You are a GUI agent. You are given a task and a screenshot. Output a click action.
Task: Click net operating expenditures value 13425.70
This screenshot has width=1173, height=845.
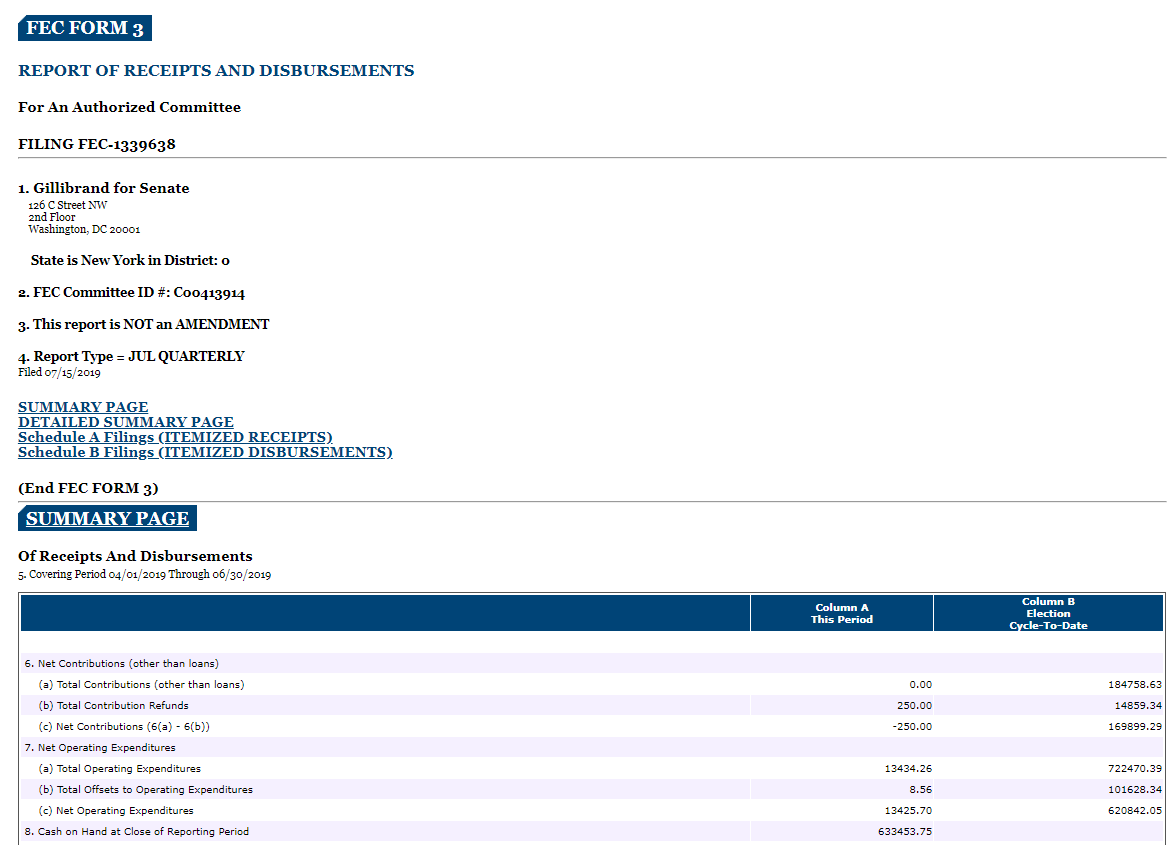pos(908,810)
